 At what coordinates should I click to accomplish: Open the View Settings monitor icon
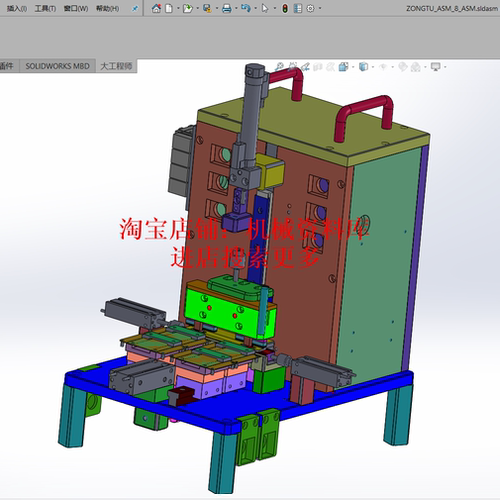point(435,67)
